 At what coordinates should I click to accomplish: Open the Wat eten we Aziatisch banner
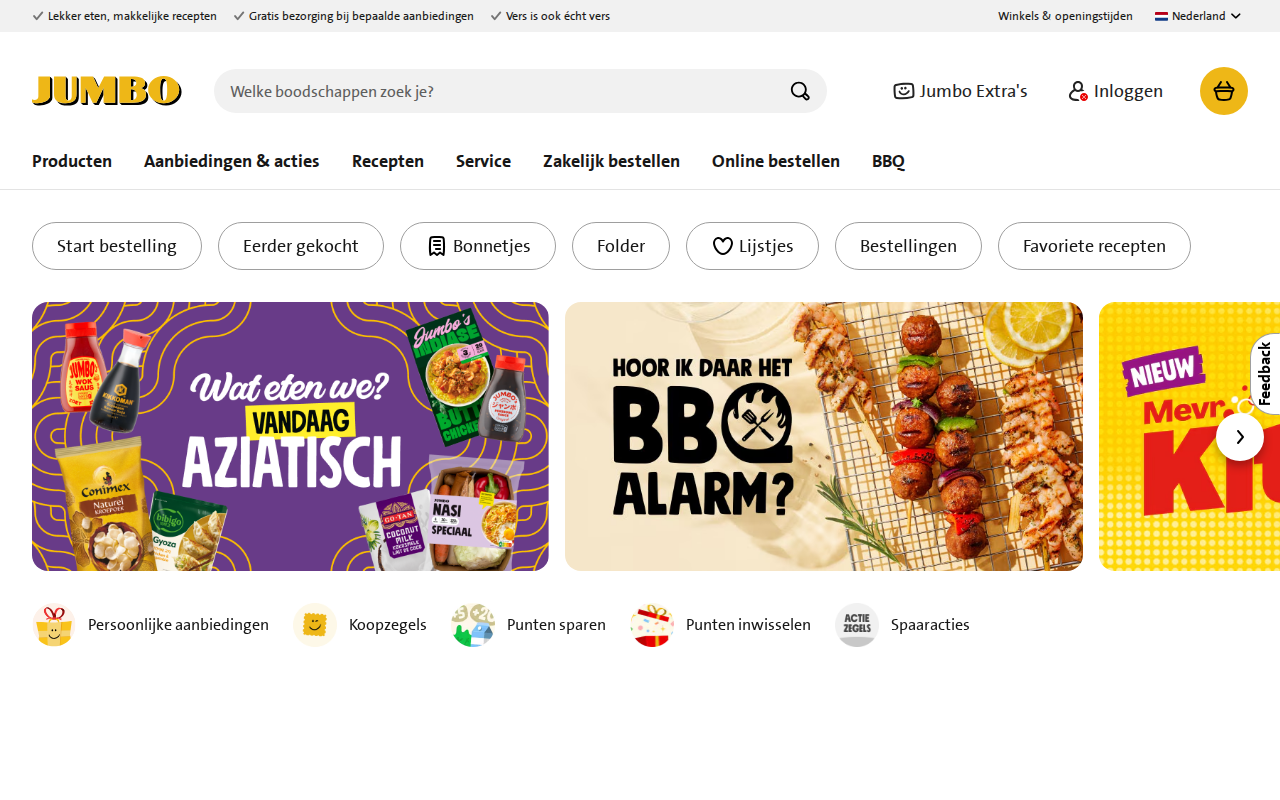(290, 436)
